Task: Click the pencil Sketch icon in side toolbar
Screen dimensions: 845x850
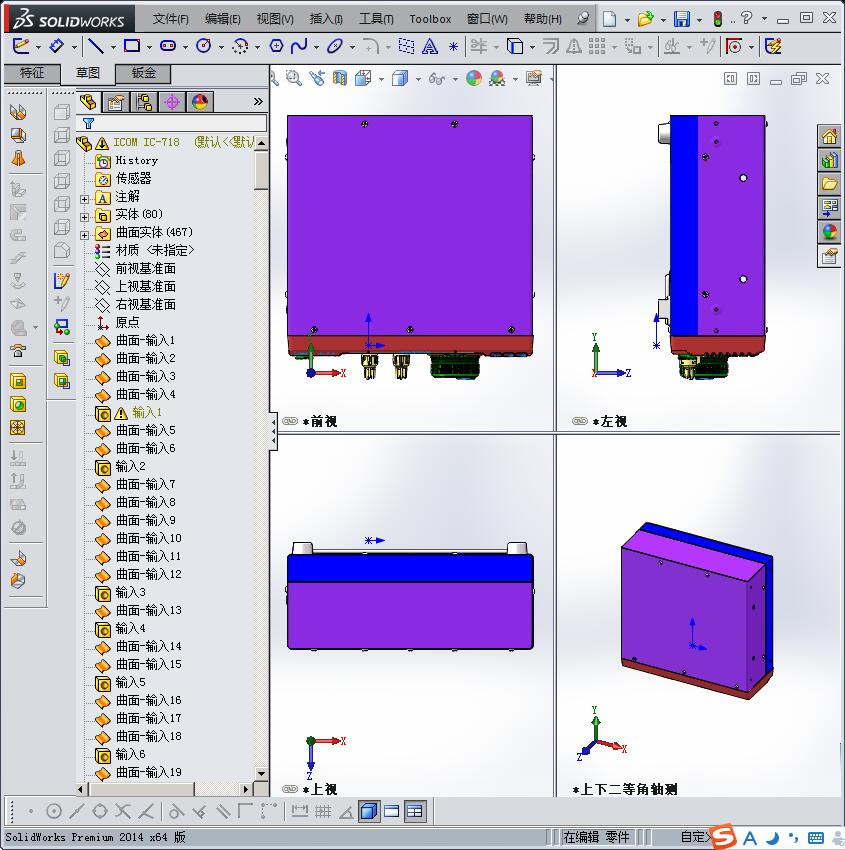Action: click(x=62, y=280)
